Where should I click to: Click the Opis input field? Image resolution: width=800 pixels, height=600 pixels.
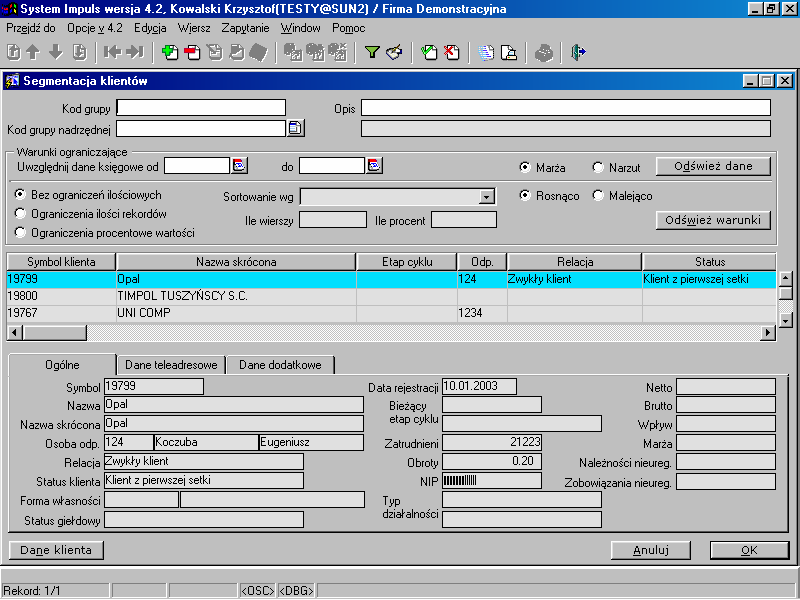coord(566,108)
